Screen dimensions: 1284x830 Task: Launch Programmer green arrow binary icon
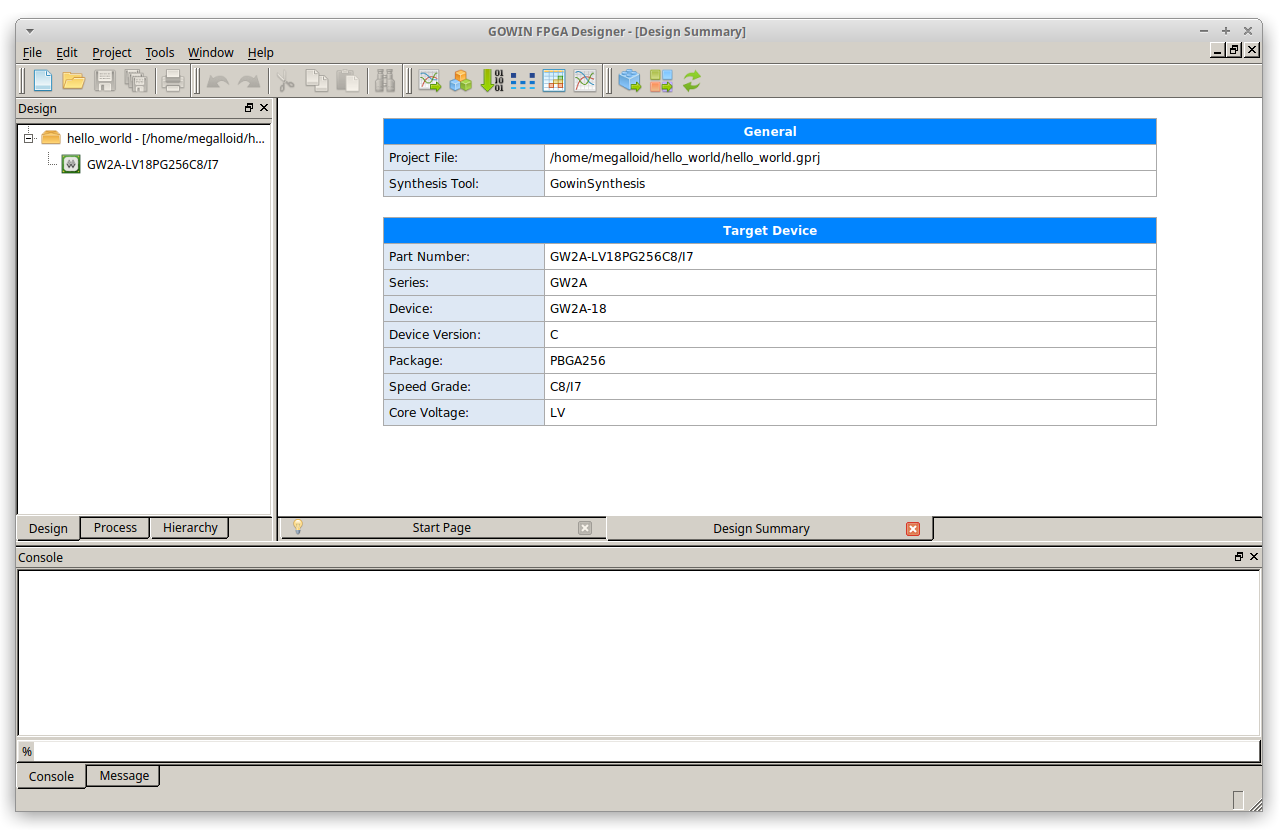(492, 81)
